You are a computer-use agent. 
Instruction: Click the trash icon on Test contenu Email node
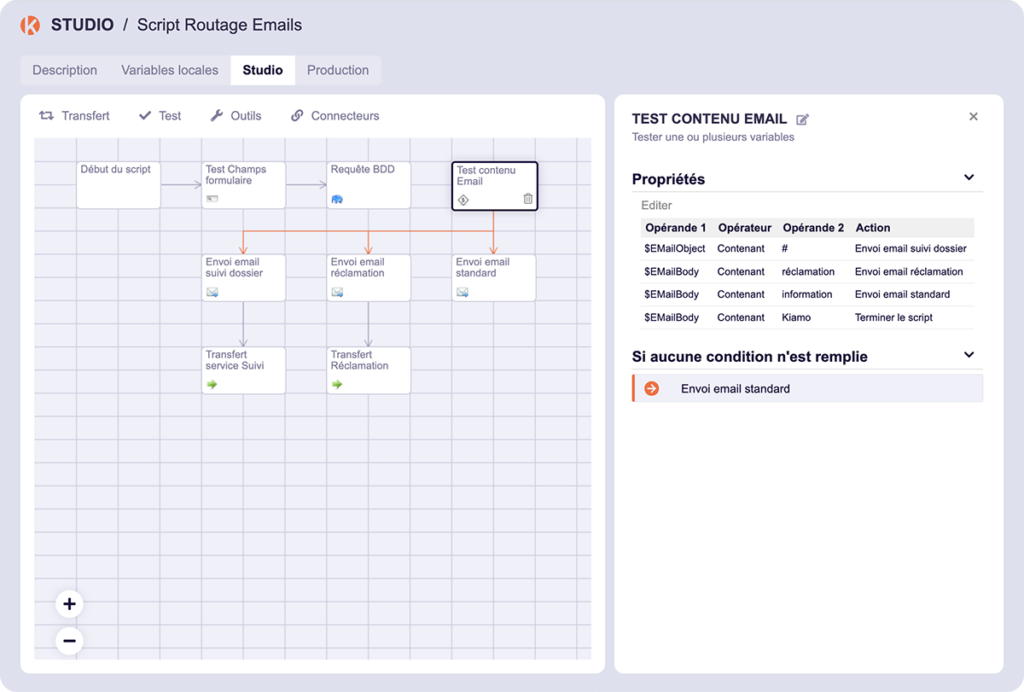coord(528,198)
